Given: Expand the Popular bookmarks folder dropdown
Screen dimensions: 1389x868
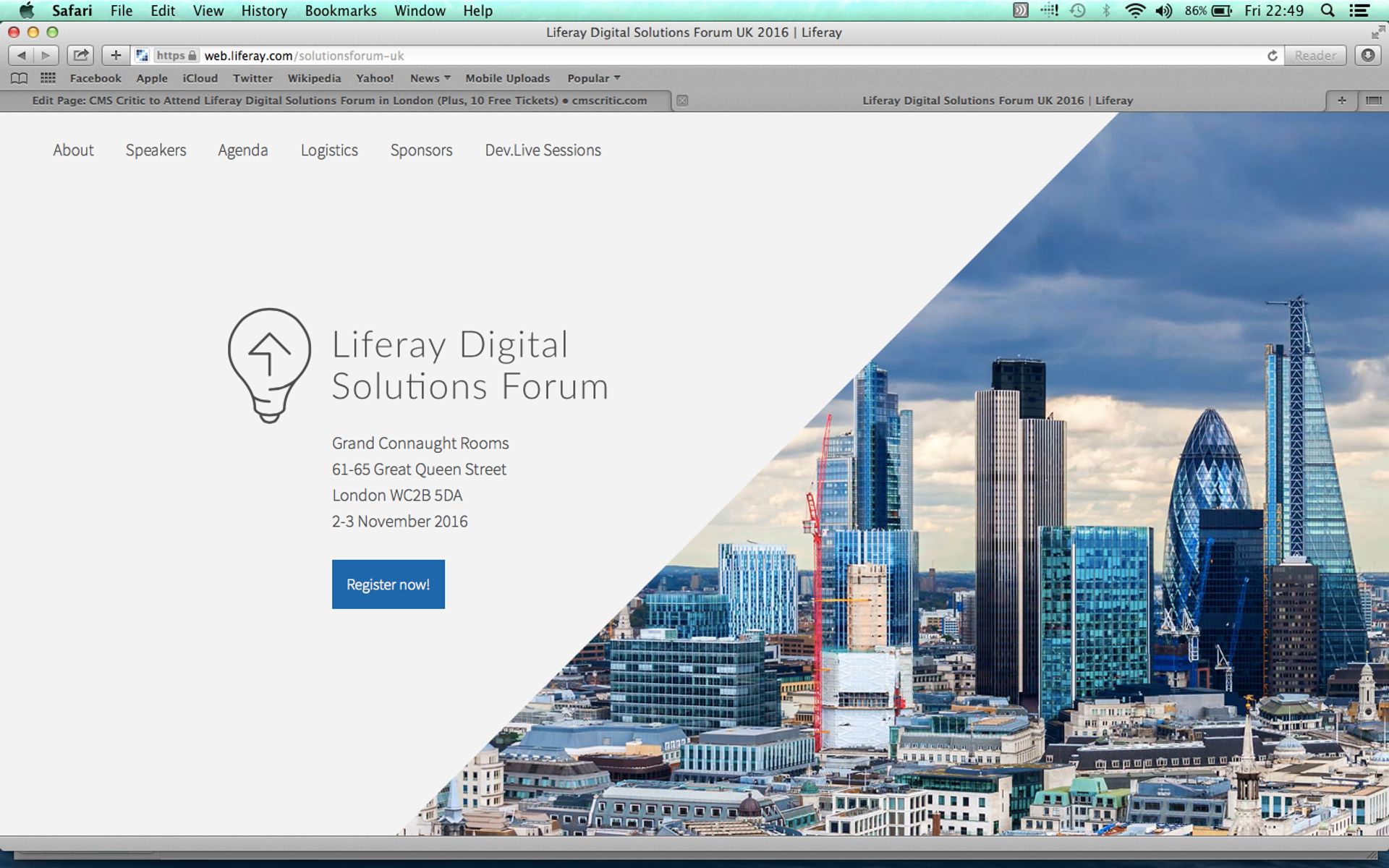Looking at the screenshot, I should pyautogui.click(x=593, y=78).
